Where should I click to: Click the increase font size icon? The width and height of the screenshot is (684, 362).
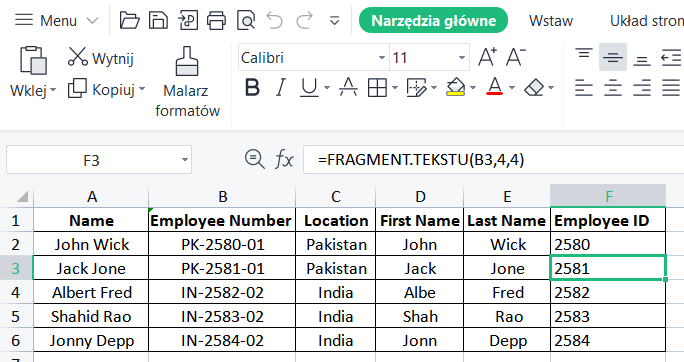pyautogui.click(x=487, y=57)
